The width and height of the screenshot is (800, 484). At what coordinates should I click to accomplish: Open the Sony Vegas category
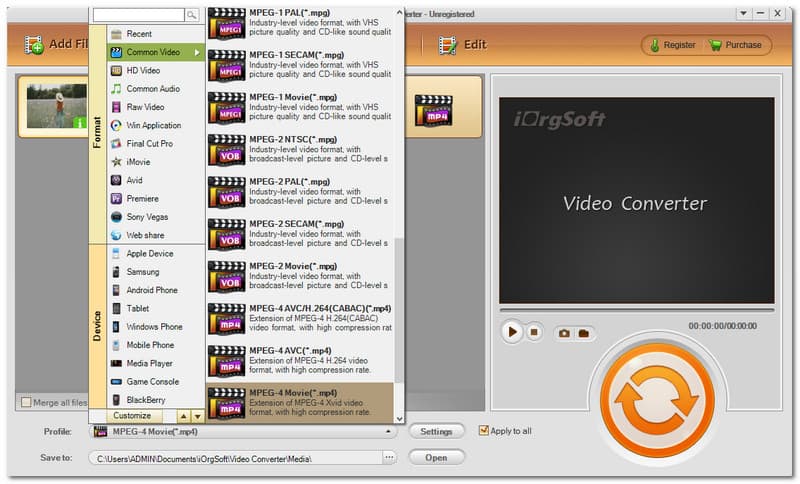coord(156,217)
